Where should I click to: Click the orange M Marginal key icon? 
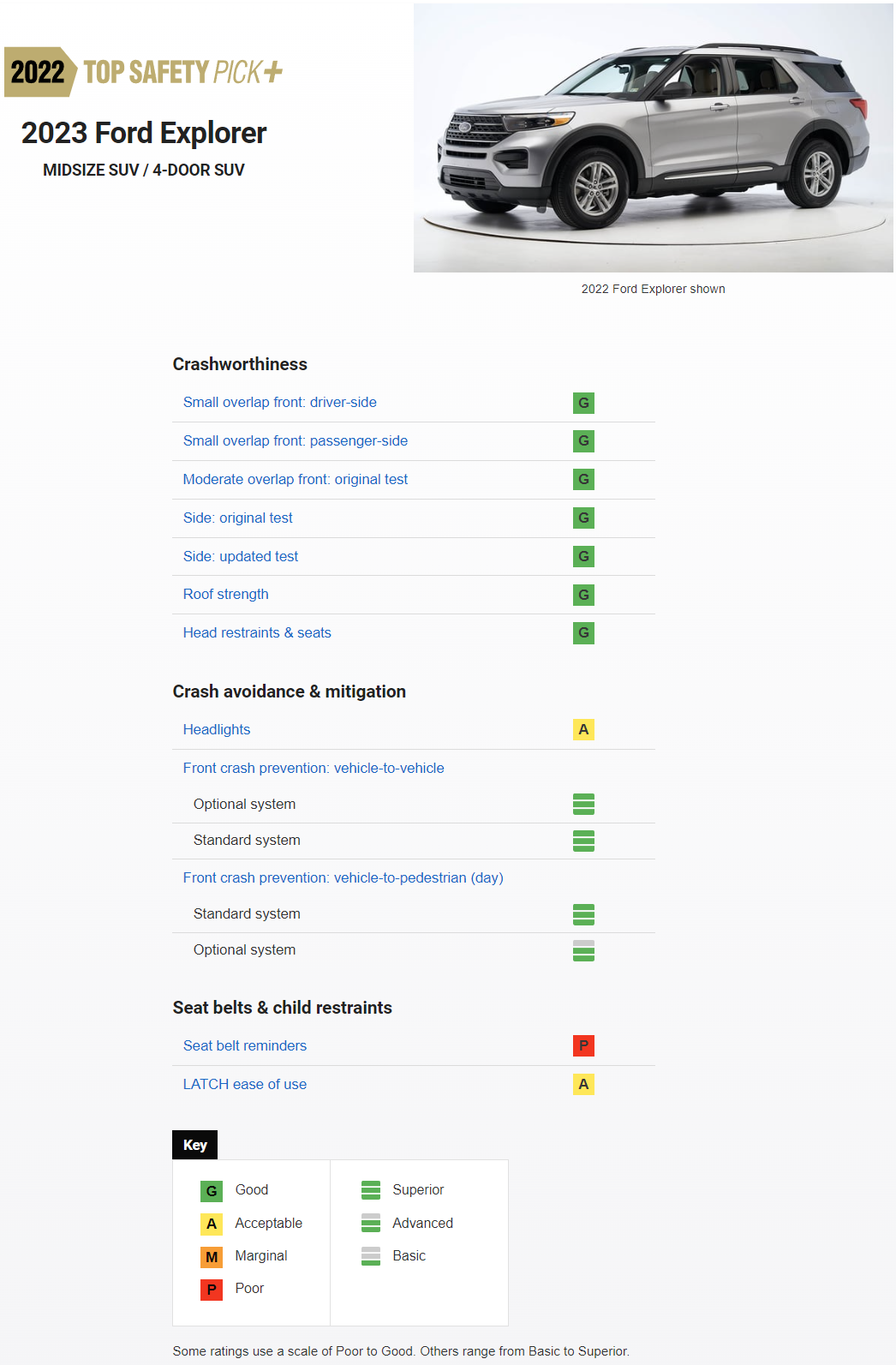212,1257
